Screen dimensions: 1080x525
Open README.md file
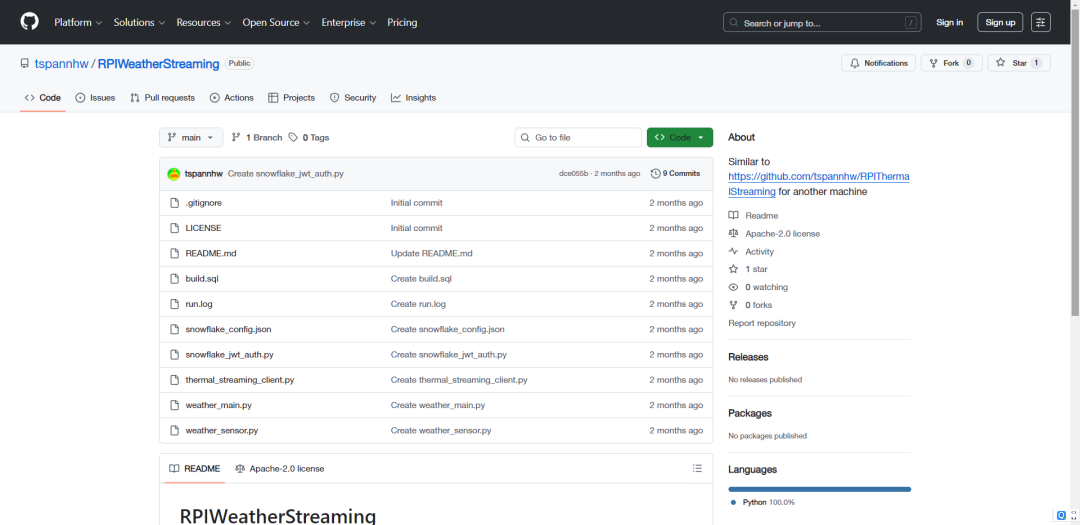tap(211, 253)
